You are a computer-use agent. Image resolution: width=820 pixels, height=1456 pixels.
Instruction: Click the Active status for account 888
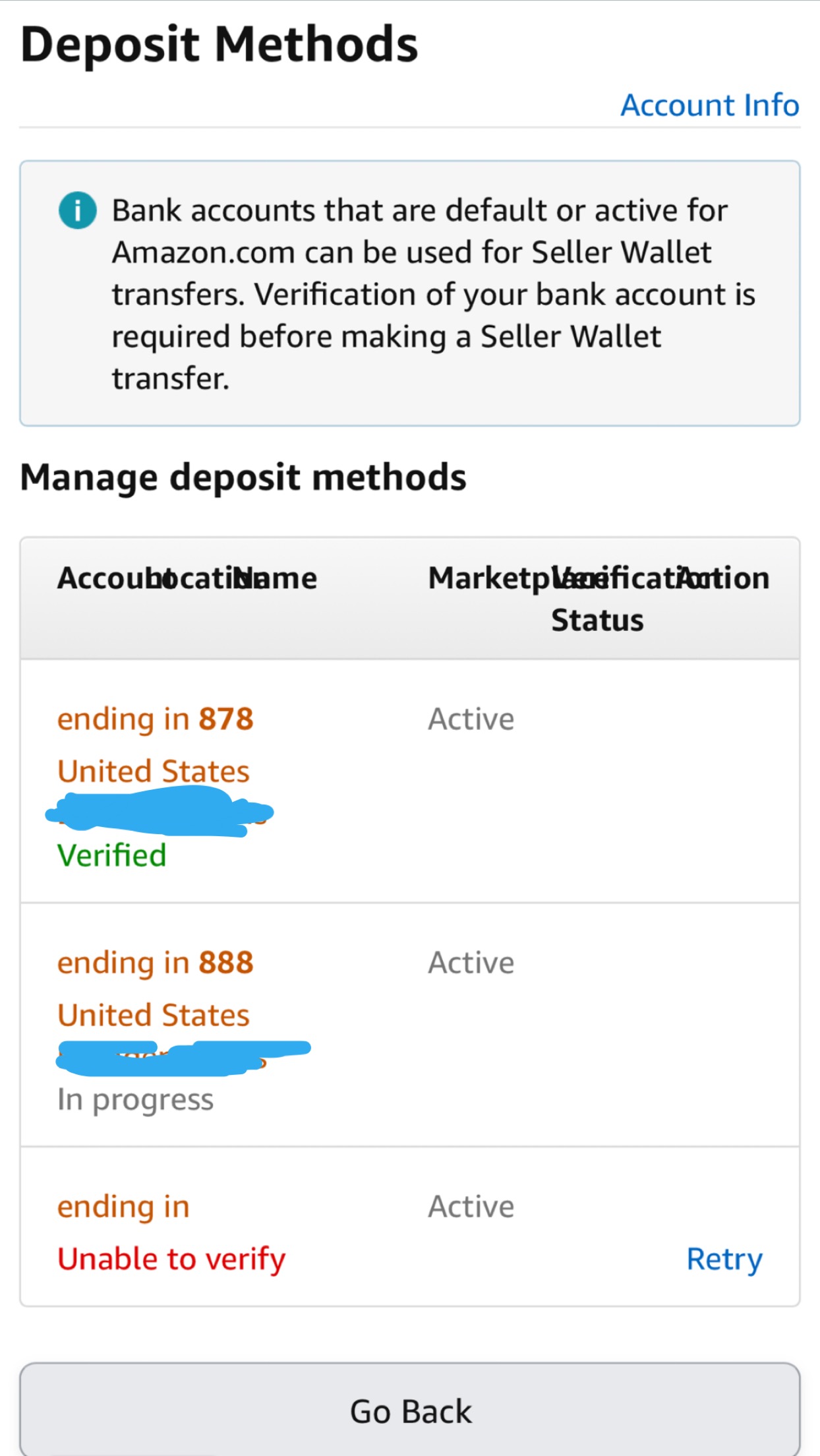471,963
